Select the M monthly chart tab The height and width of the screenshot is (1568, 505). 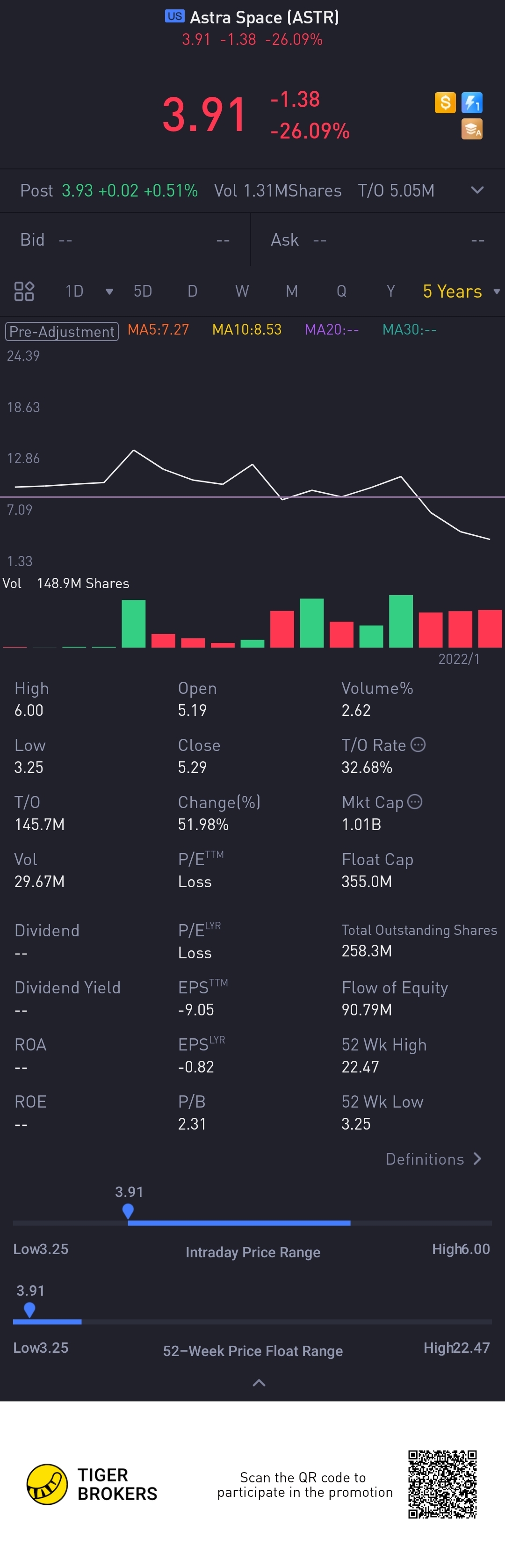291,291
